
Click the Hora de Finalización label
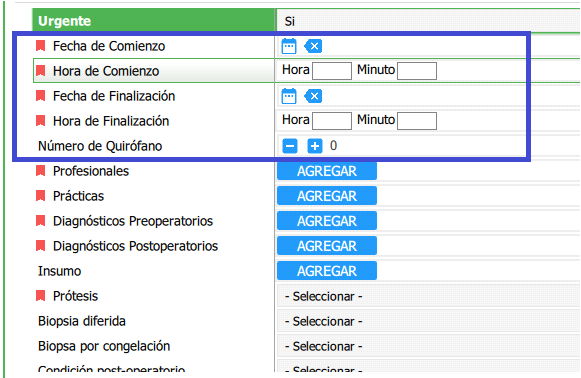pos(111,121)
